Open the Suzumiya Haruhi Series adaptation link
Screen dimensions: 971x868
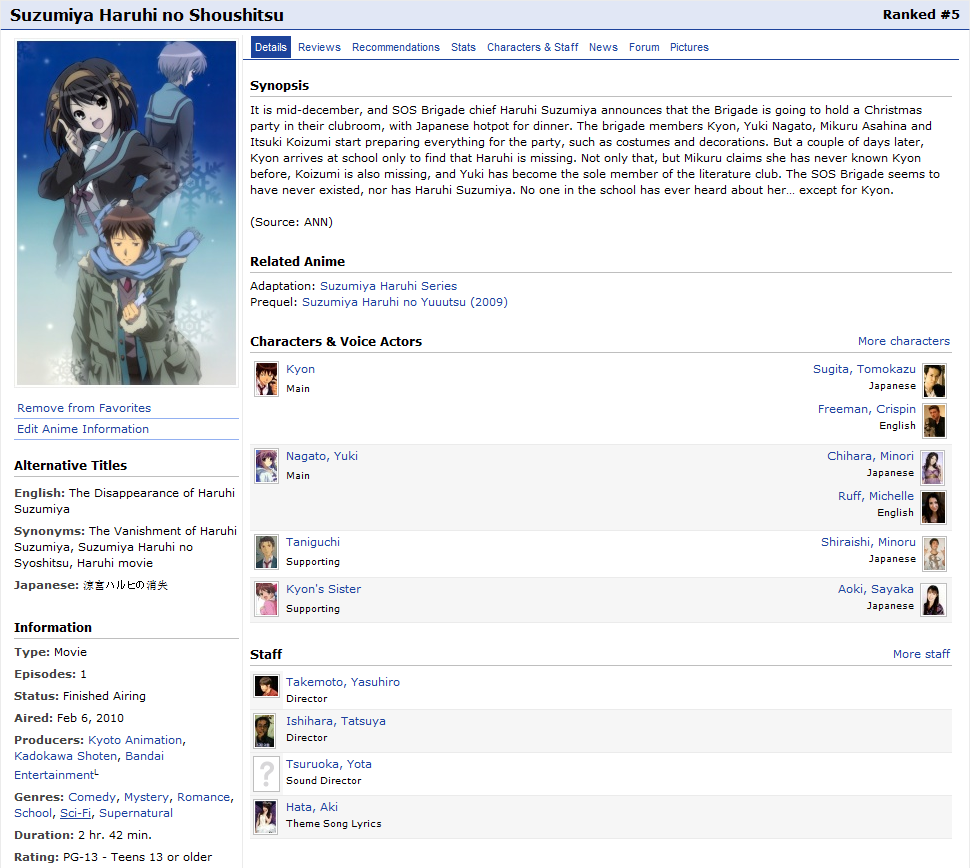[x=388, y=286]
